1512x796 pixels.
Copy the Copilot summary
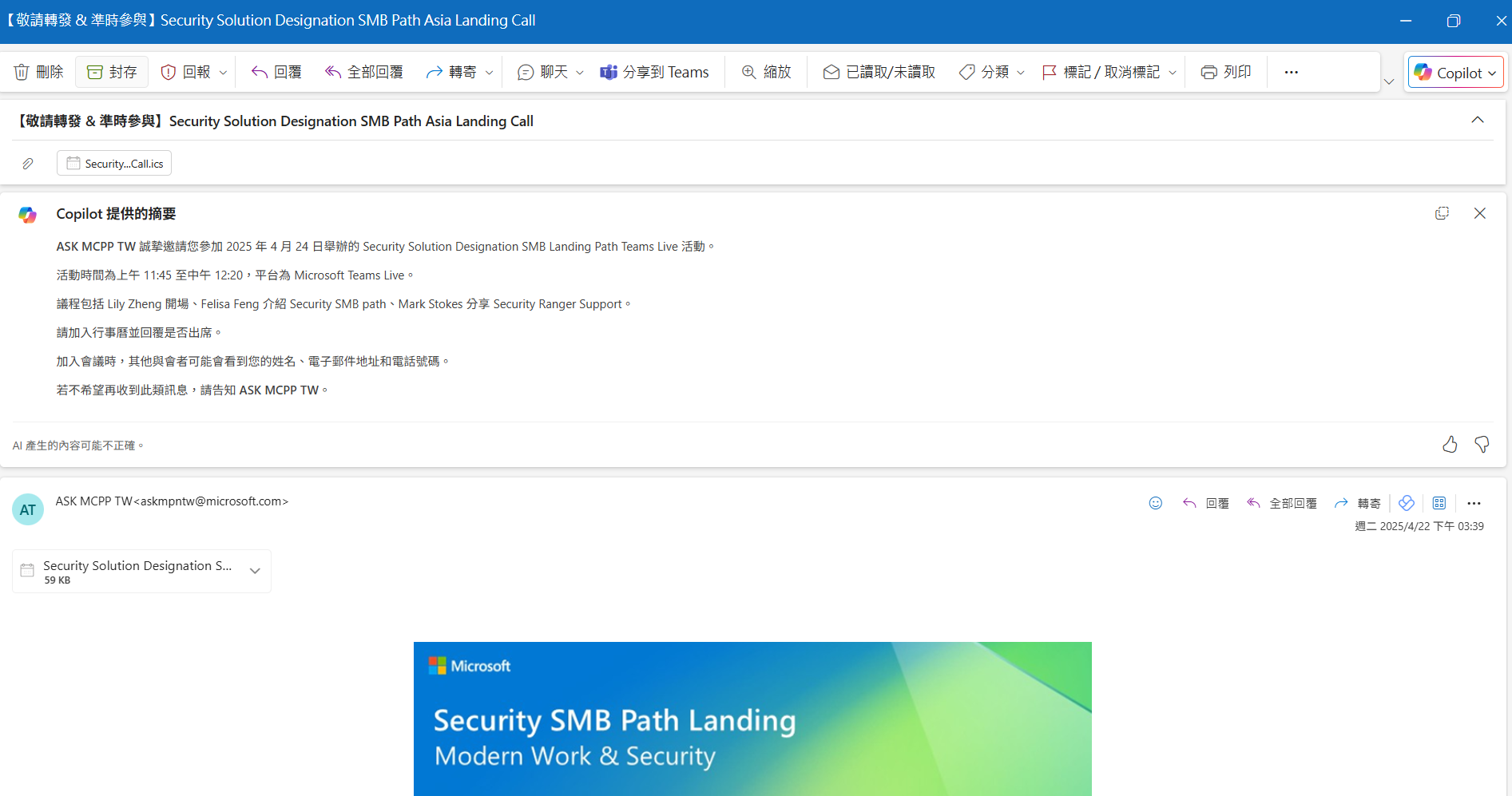pyautogui.click(x=1442, y=213)
